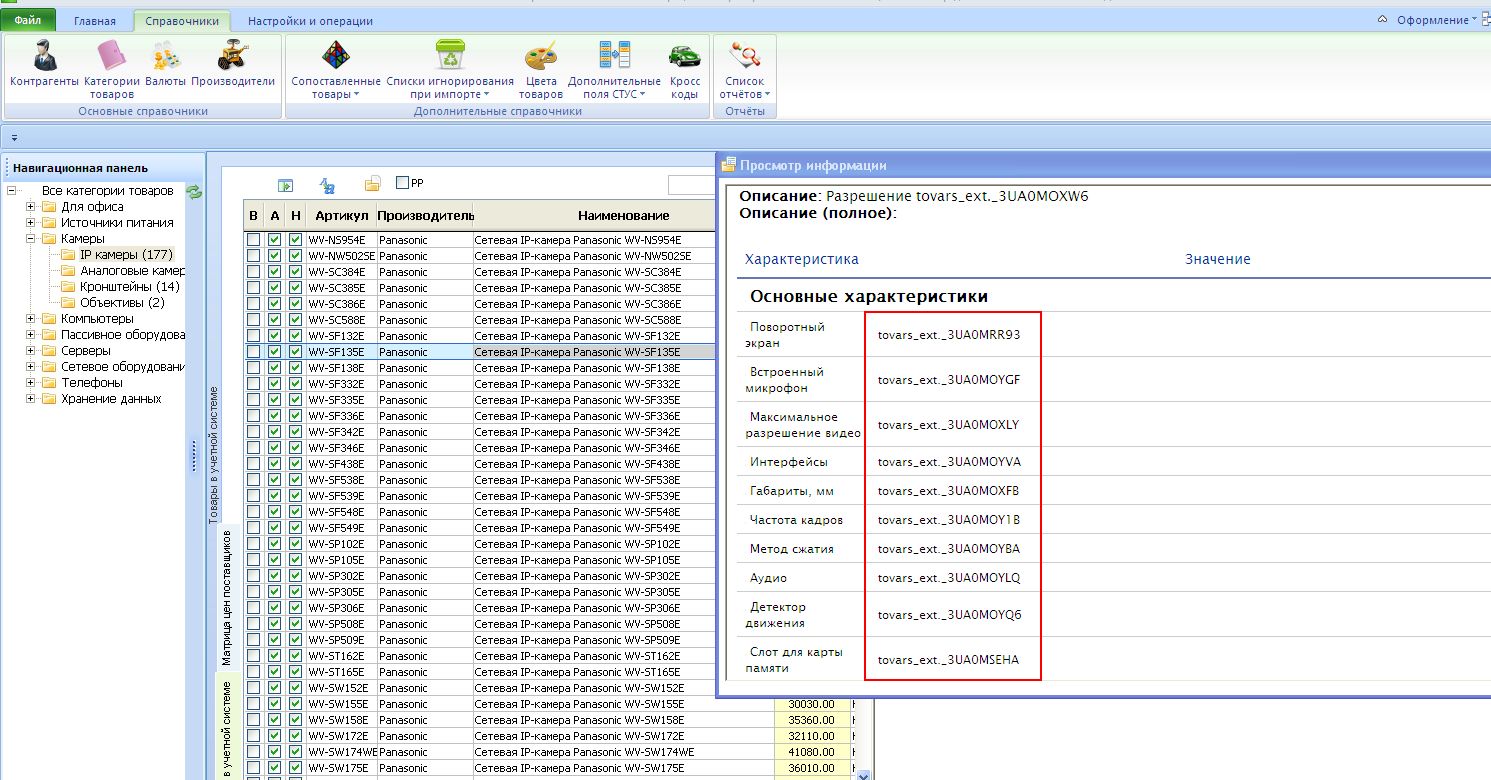Click the search field above the grid

click(x=692, y=184)
